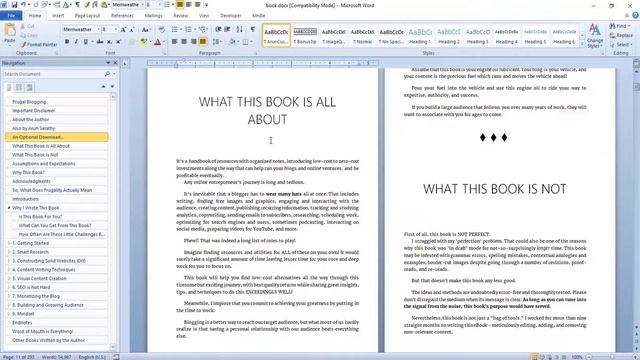Image resolution: width=640 pixels, height=360 pixels.
Task: Click the Browse headings tab icon in Navigation
Action: pos(9,87)
